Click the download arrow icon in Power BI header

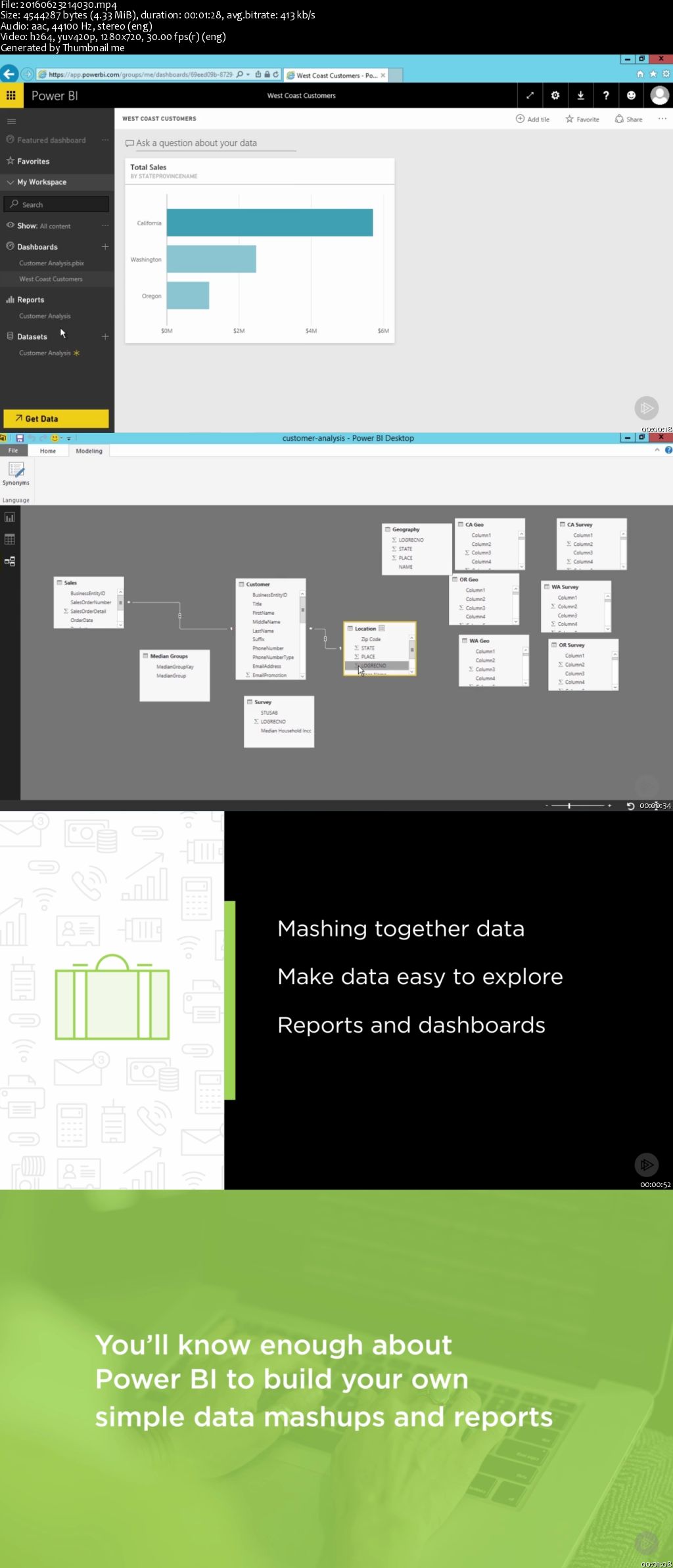pos(580,95)
